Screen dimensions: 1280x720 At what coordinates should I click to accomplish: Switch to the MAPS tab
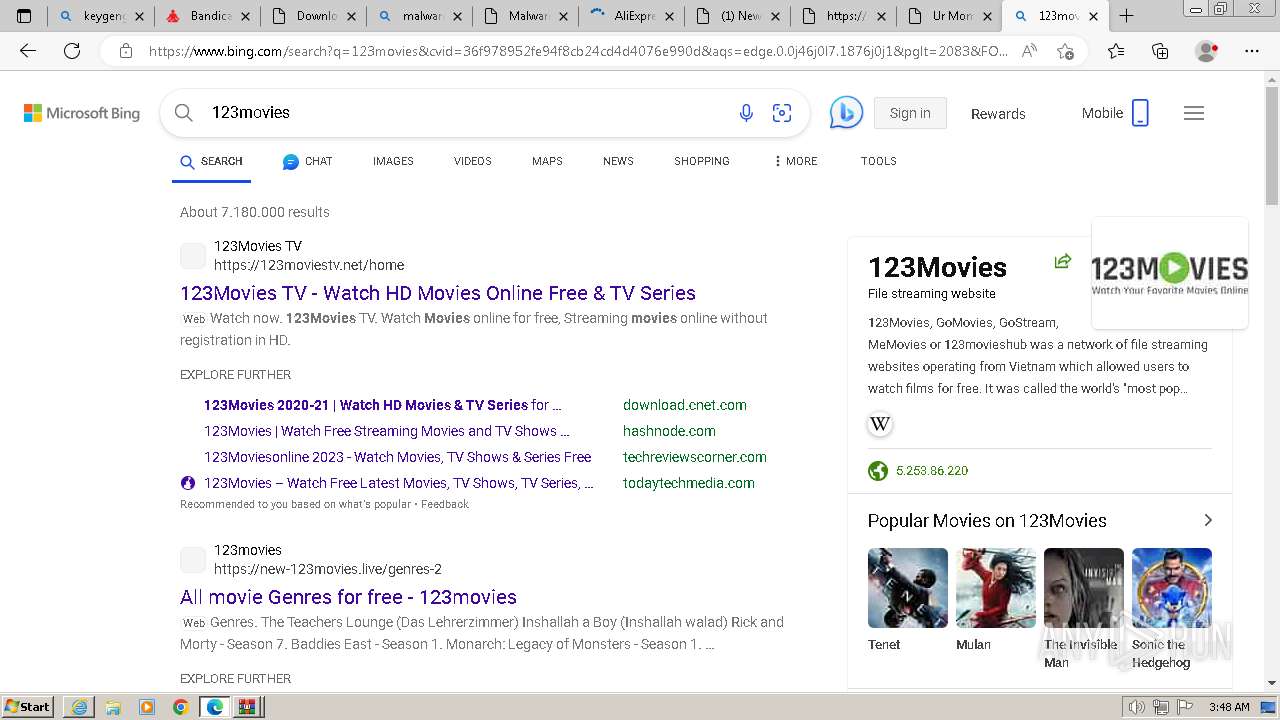(547, 161)
